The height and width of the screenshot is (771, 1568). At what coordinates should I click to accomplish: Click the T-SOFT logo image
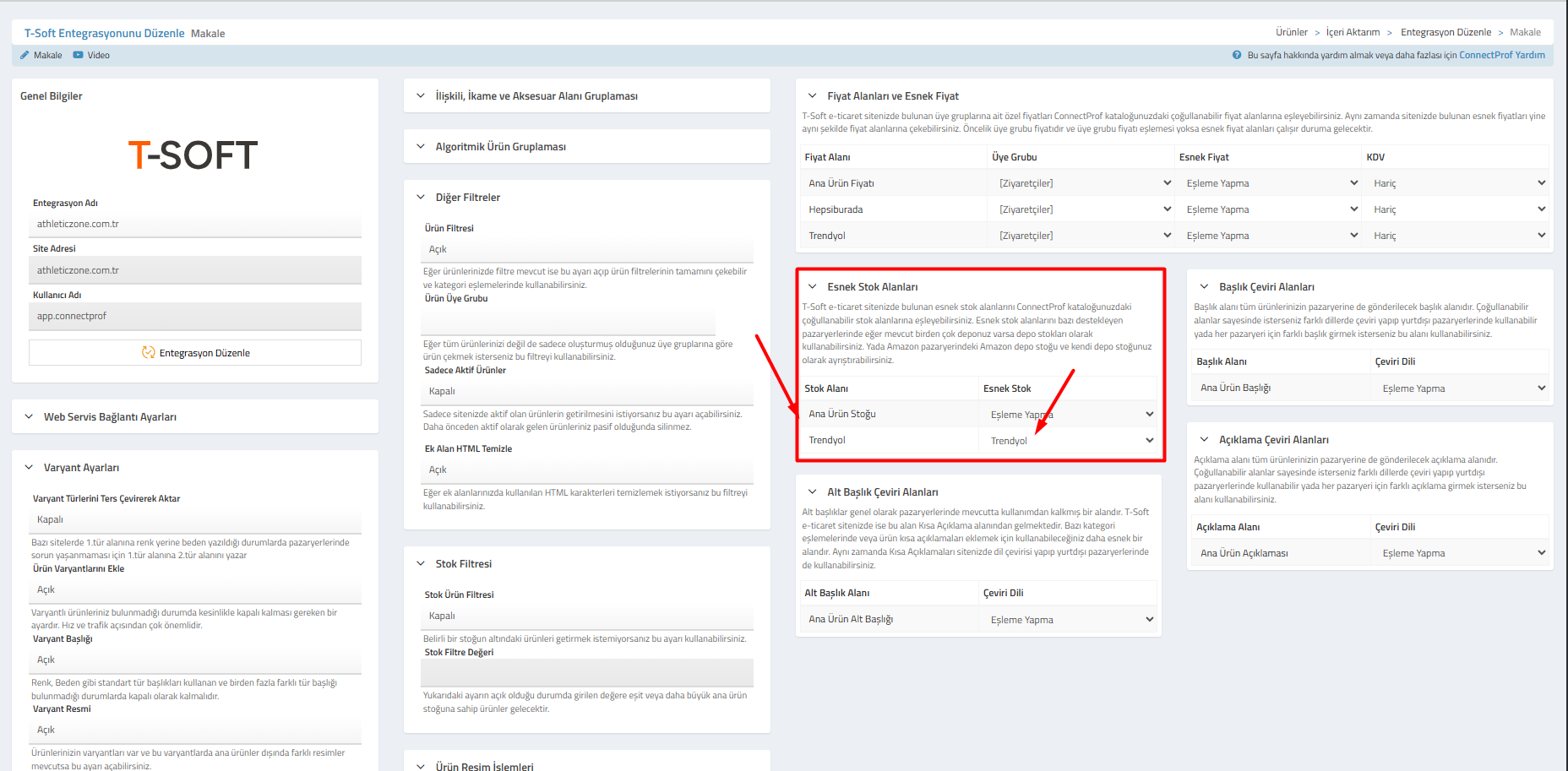[193, 155]
